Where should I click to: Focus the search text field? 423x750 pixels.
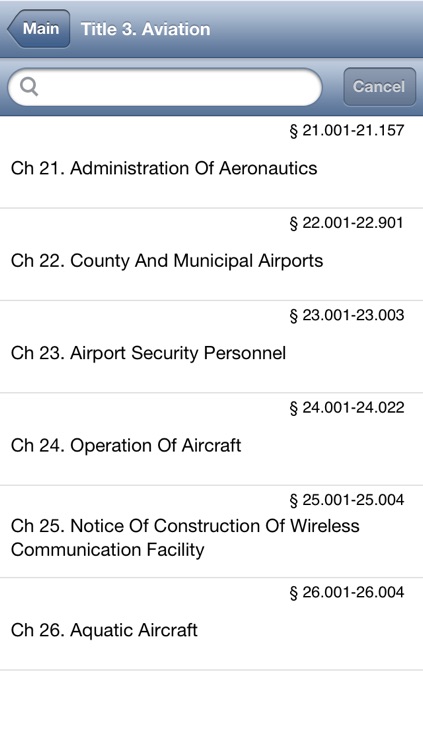(x=165, y=87)
